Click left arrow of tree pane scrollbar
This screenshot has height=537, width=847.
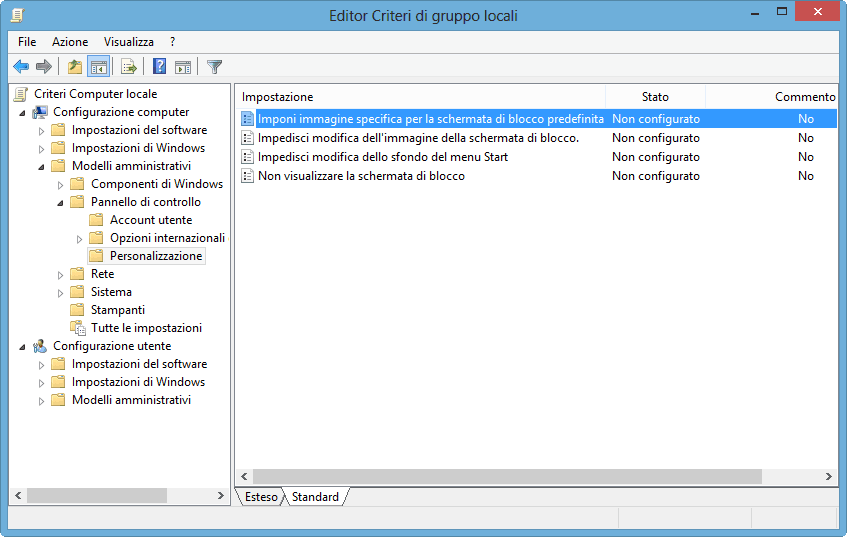(18, 495)
